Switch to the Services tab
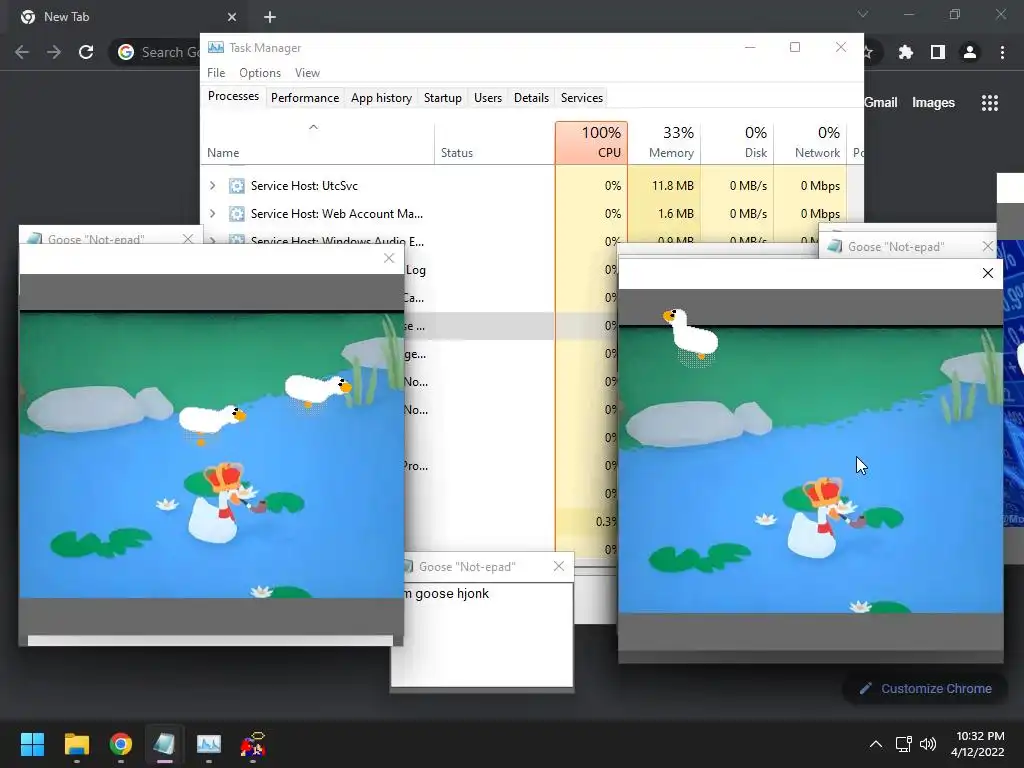Image resolution: width=1024 pixels, height=768 pixels. coord(582,98)
